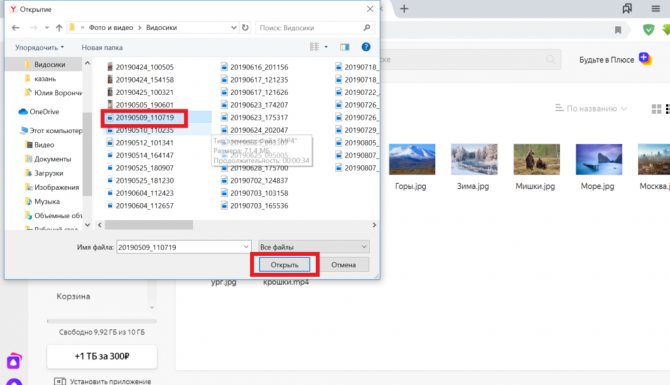Screen dimensions: 670x385
Task: Open the view options dropdown arrow
Action: (326, 47)
